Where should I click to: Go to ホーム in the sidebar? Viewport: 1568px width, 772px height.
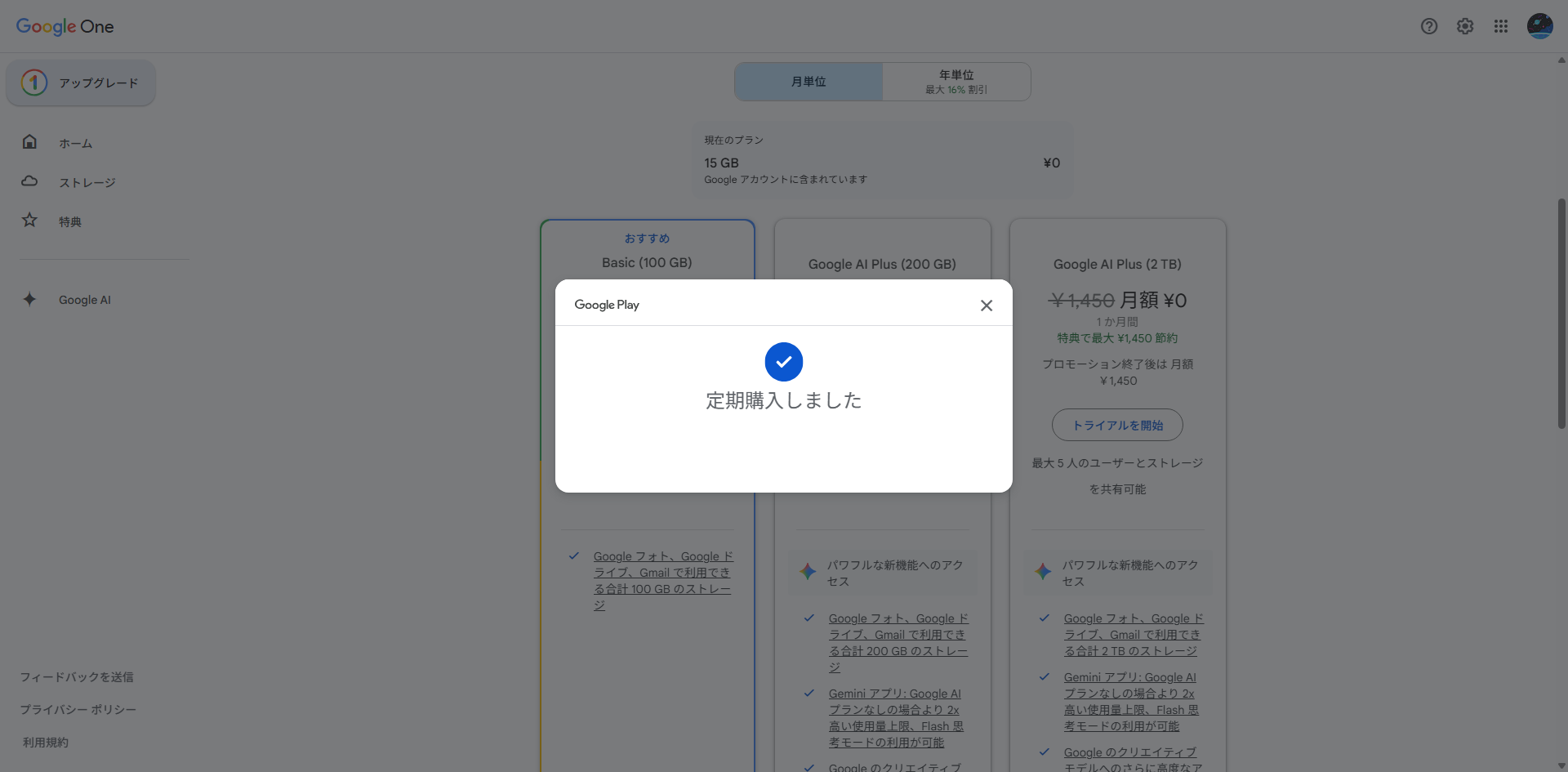click(x=75, y=144)
